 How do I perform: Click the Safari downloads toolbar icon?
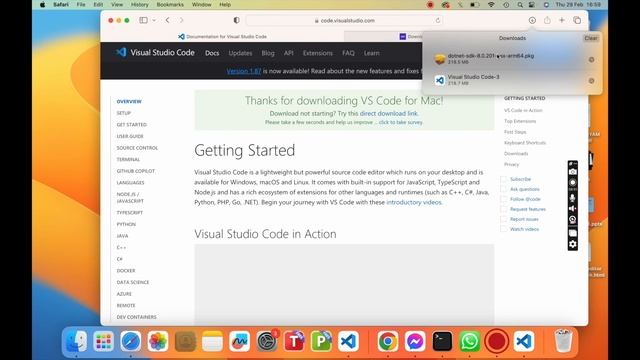click(x=532, y=20)
